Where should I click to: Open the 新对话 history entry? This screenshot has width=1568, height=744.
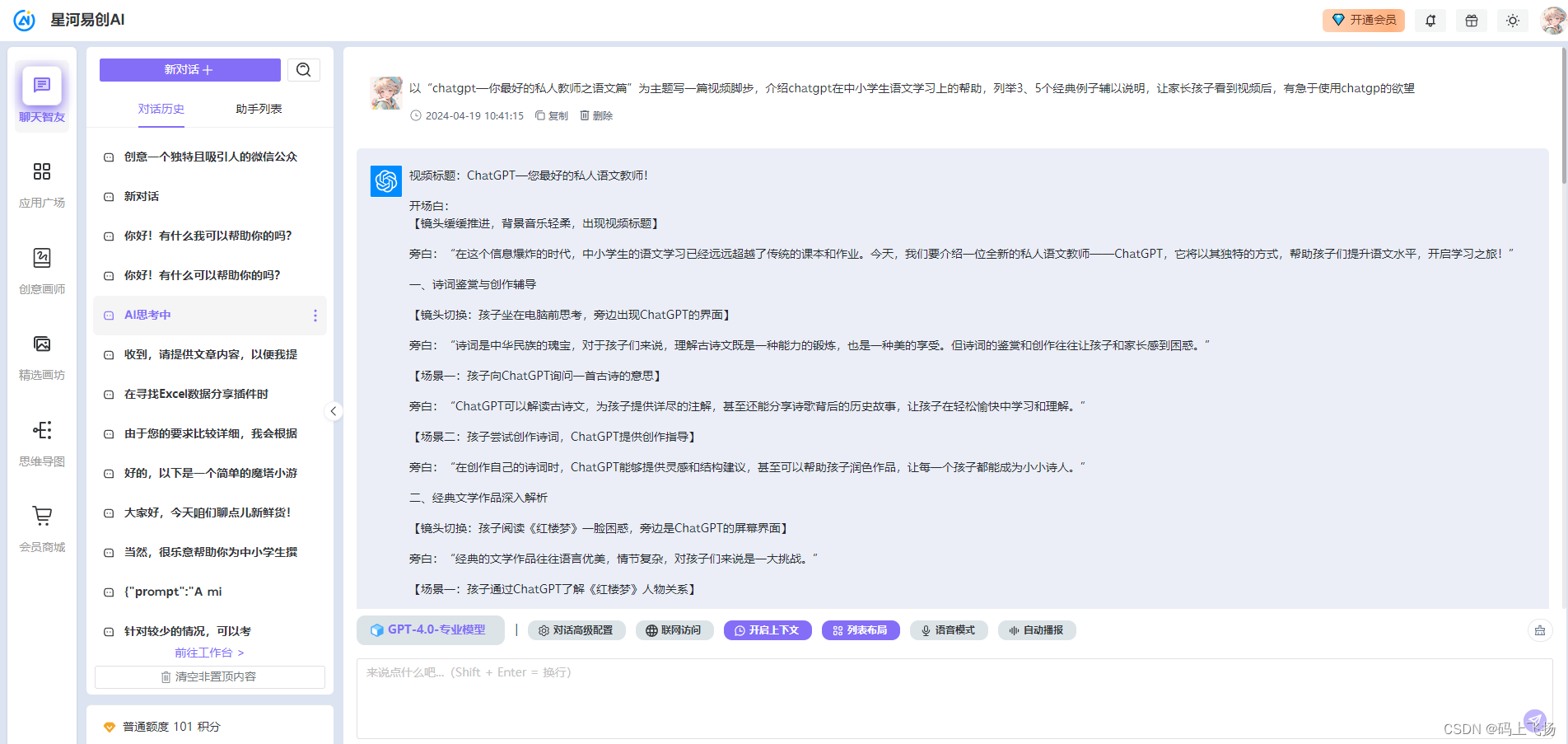pos(210,196)
